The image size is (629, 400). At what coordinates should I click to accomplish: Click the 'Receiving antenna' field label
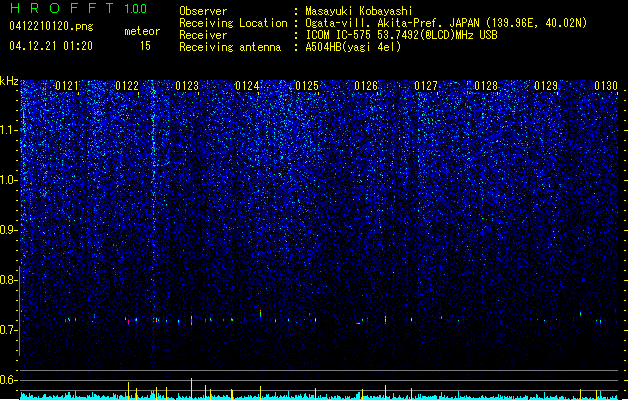click(x=230, y=47)
